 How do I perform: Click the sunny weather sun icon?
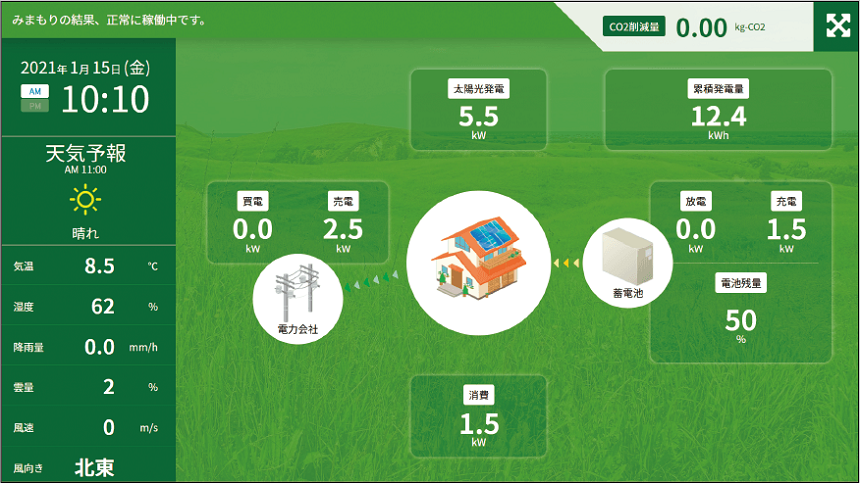86,201
